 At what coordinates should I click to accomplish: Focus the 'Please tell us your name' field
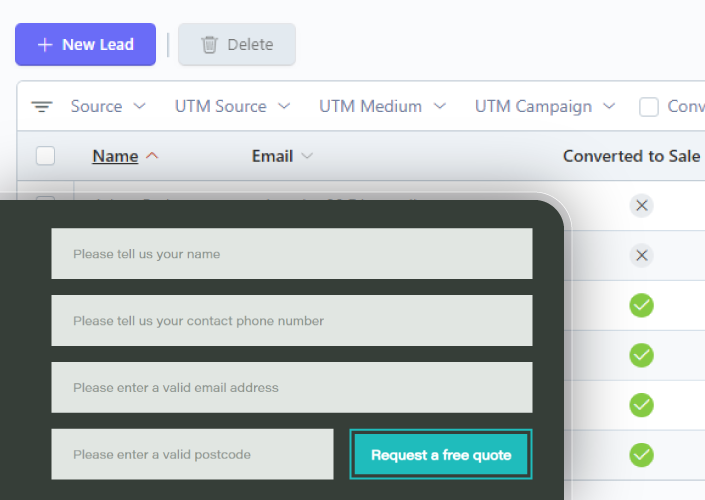click(292, 254)
